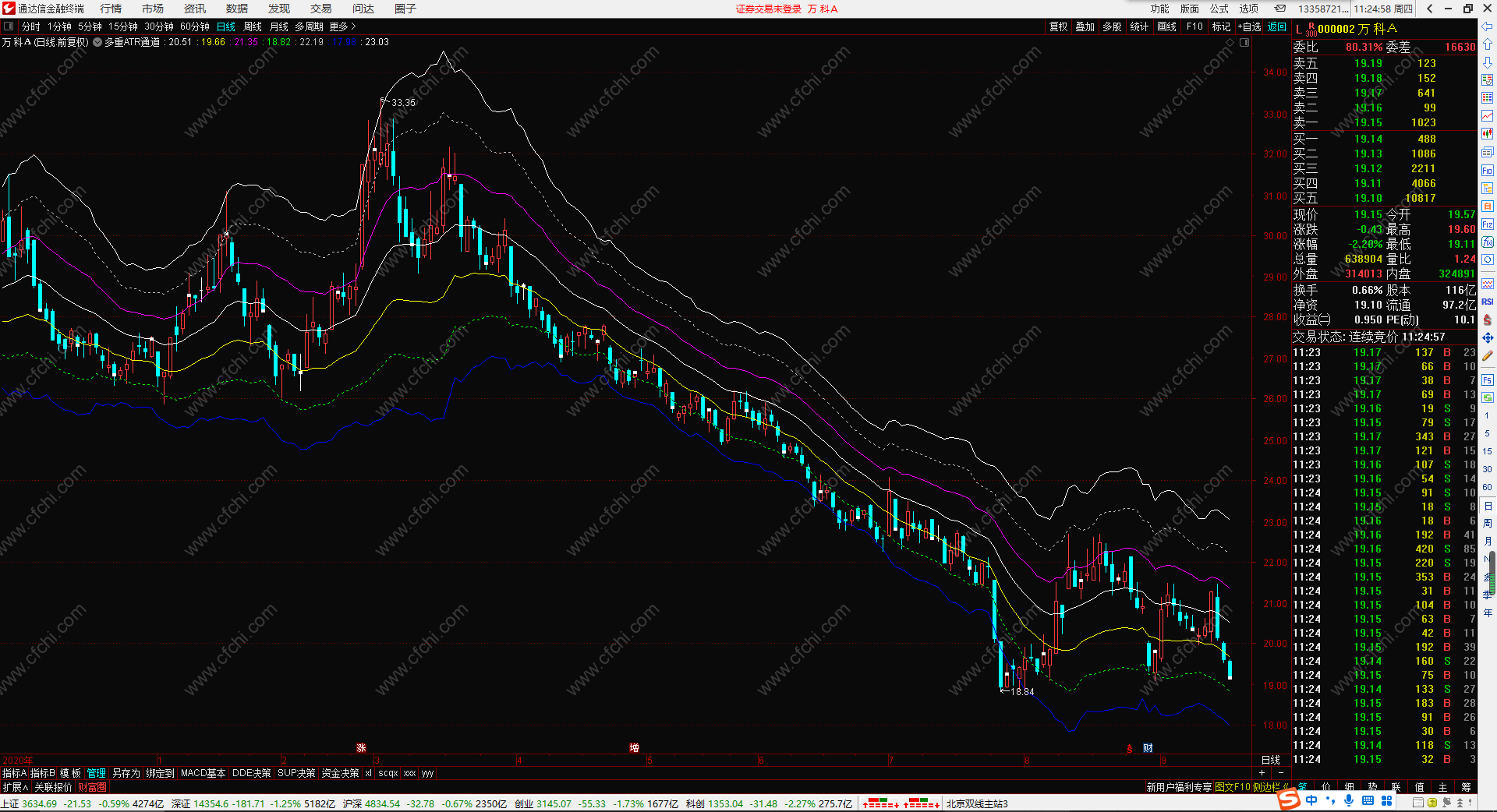Open the 选项 options menu
This screenshot has height=812, width=1497.
pyautogui.click(x=1249, y=9)
